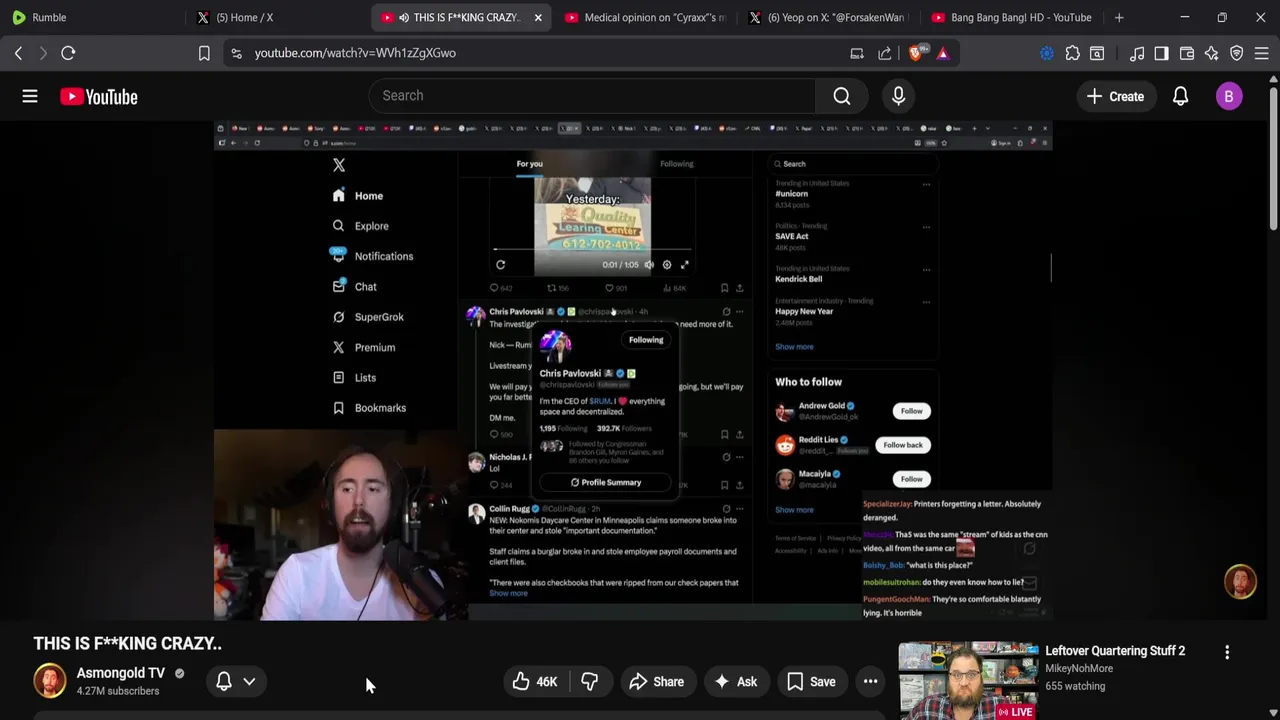The image size is (1280, 720).
Task: Open site settings icon left of URL
Action: 236,53
